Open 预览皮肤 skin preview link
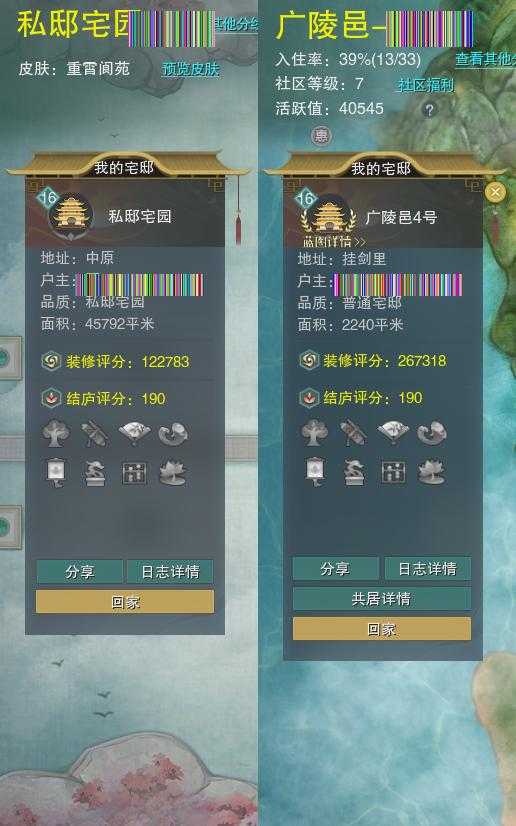 point(191,69)
